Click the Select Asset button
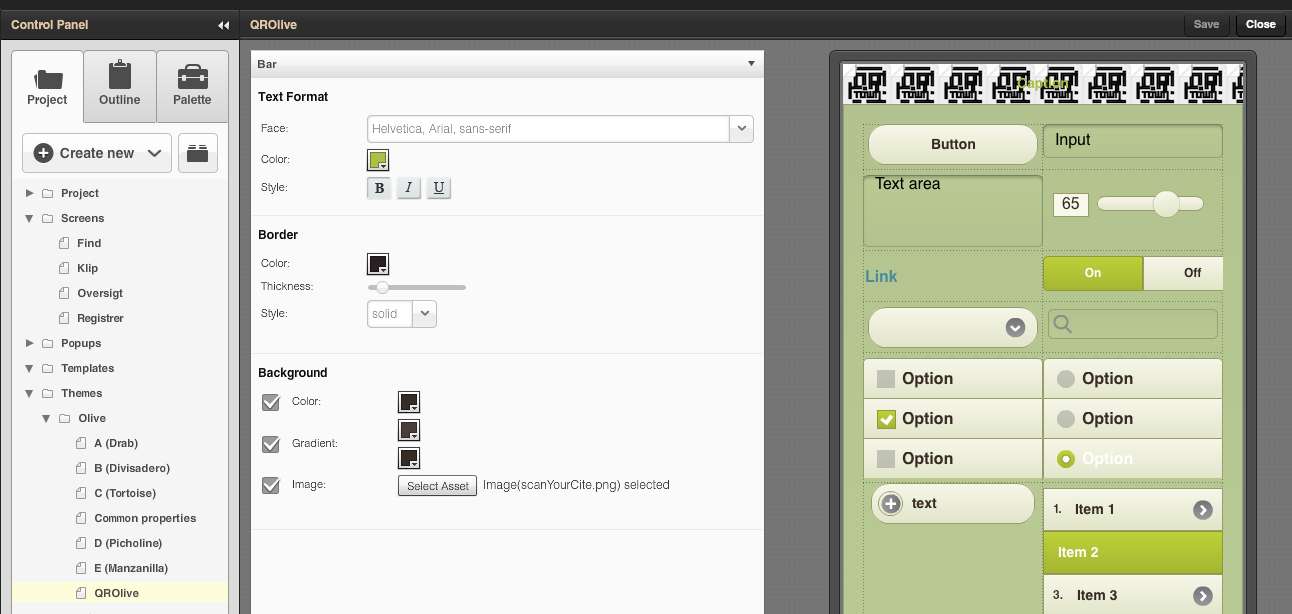The height and width of the screenshot is (614, 1292). (437, 486)
